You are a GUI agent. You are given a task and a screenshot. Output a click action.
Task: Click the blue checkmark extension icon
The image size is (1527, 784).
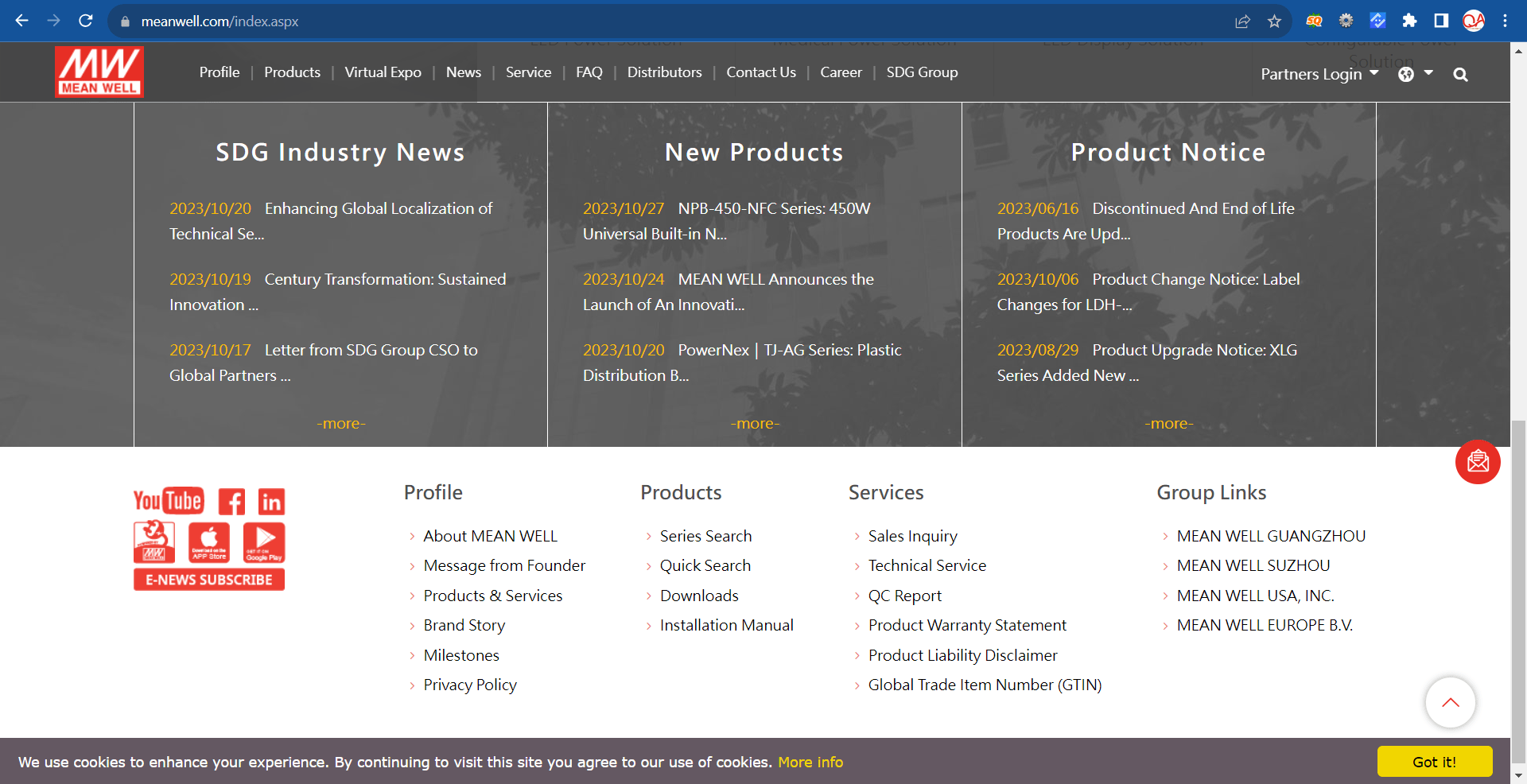click(1377, 21)
